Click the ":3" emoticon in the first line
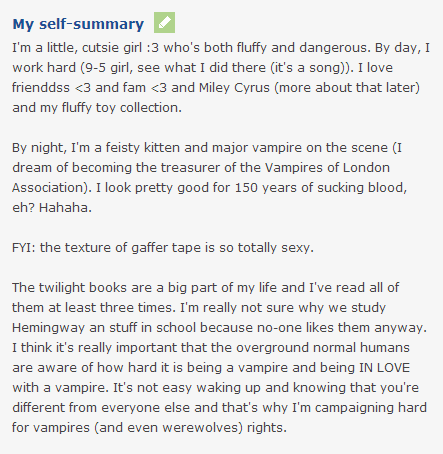The height and width of the screenshot is (454, 443). [153, 48]
